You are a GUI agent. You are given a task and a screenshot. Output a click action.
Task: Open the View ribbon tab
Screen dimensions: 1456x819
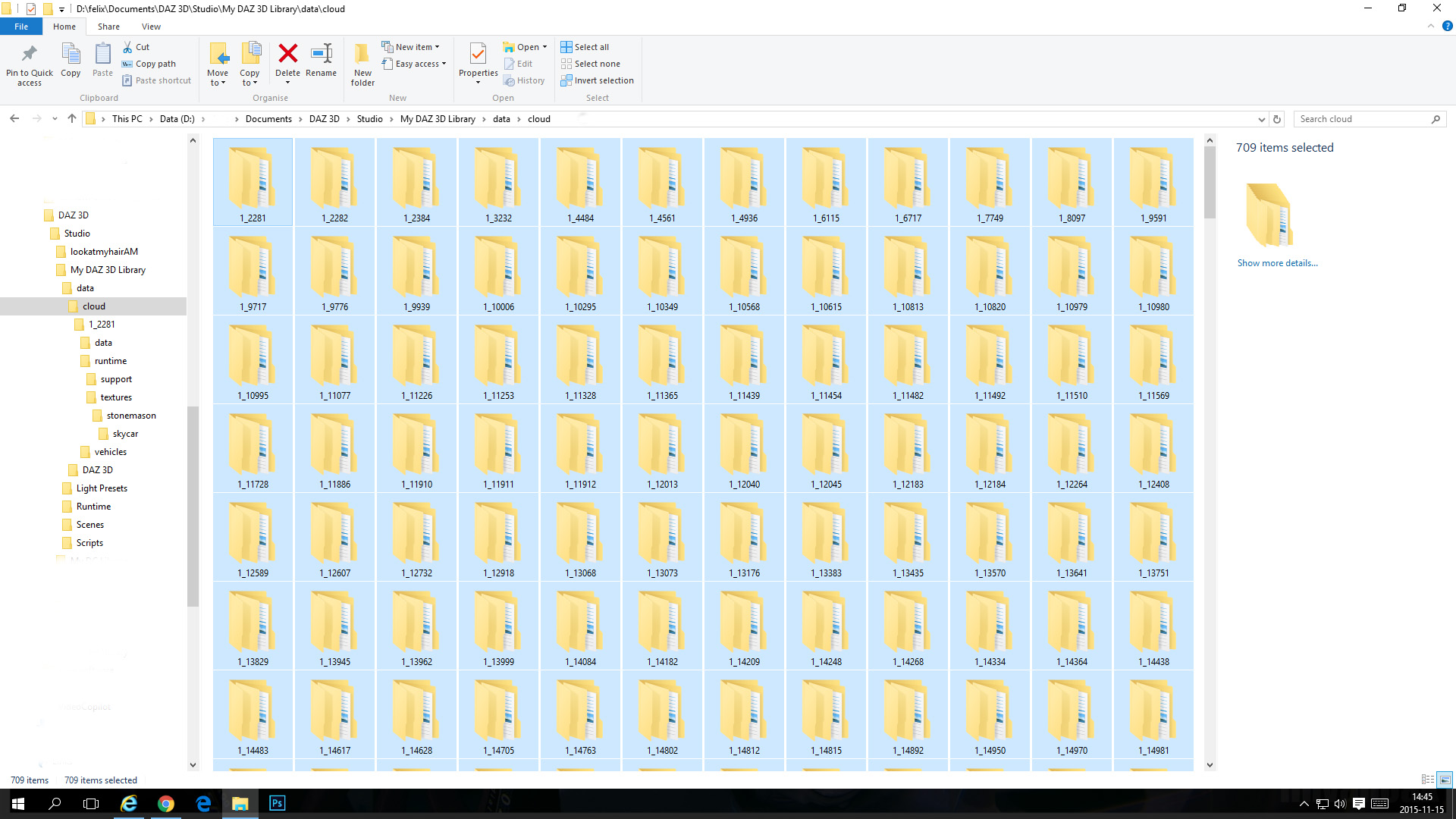(x=151, y=27)
